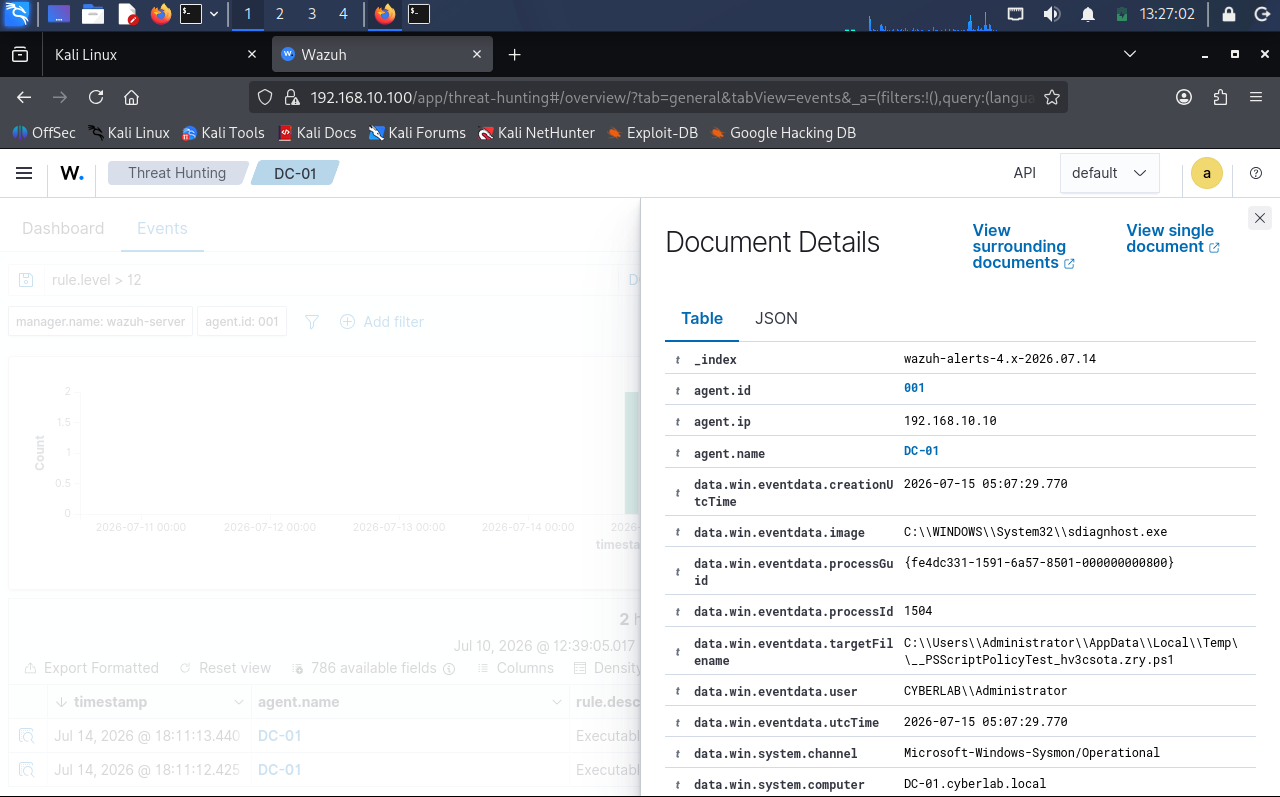Click View surrounding documents link
This screenshot has height=797, width=1280.
coord(1023,246)
